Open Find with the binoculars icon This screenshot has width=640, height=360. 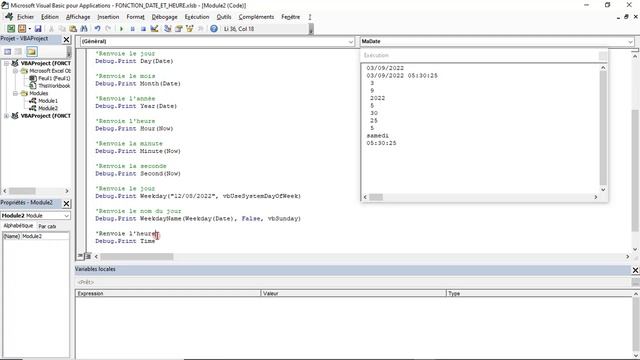84,29
